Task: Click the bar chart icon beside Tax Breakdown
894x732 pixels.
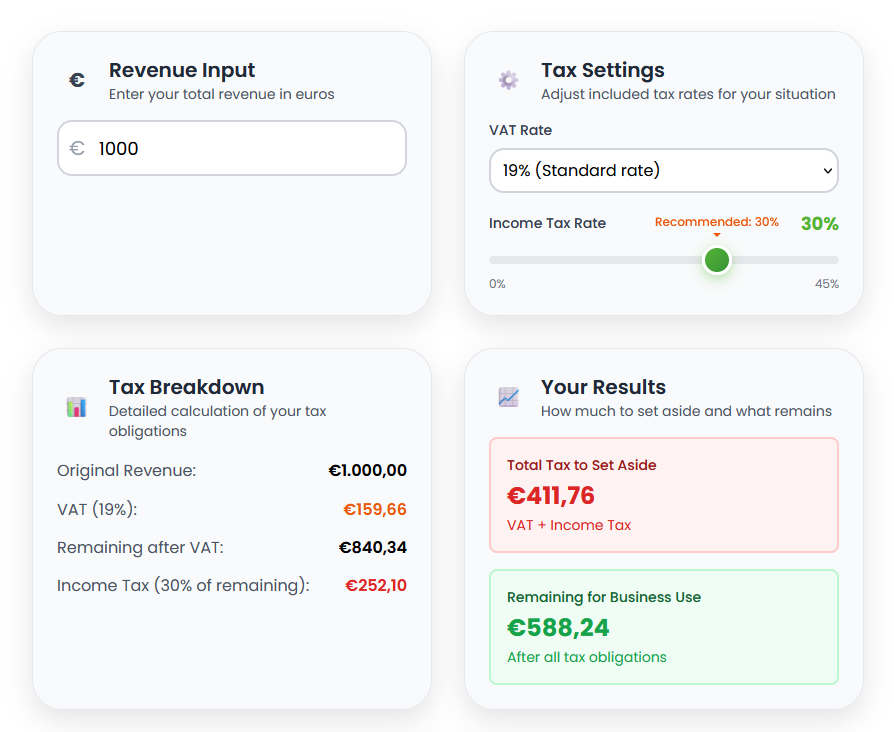Action: [x=77, y=407]
